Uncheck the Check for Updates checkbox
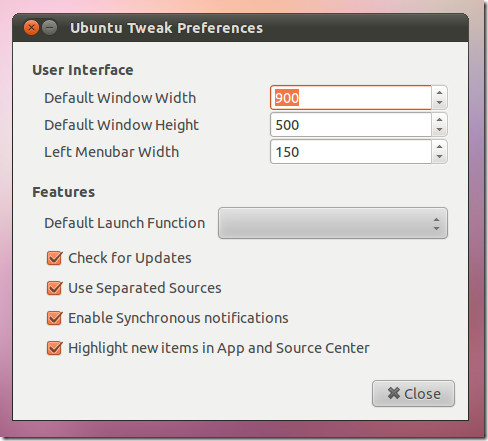Image resolution: width=488 pixels, height=441 pixels. [54, 258]
